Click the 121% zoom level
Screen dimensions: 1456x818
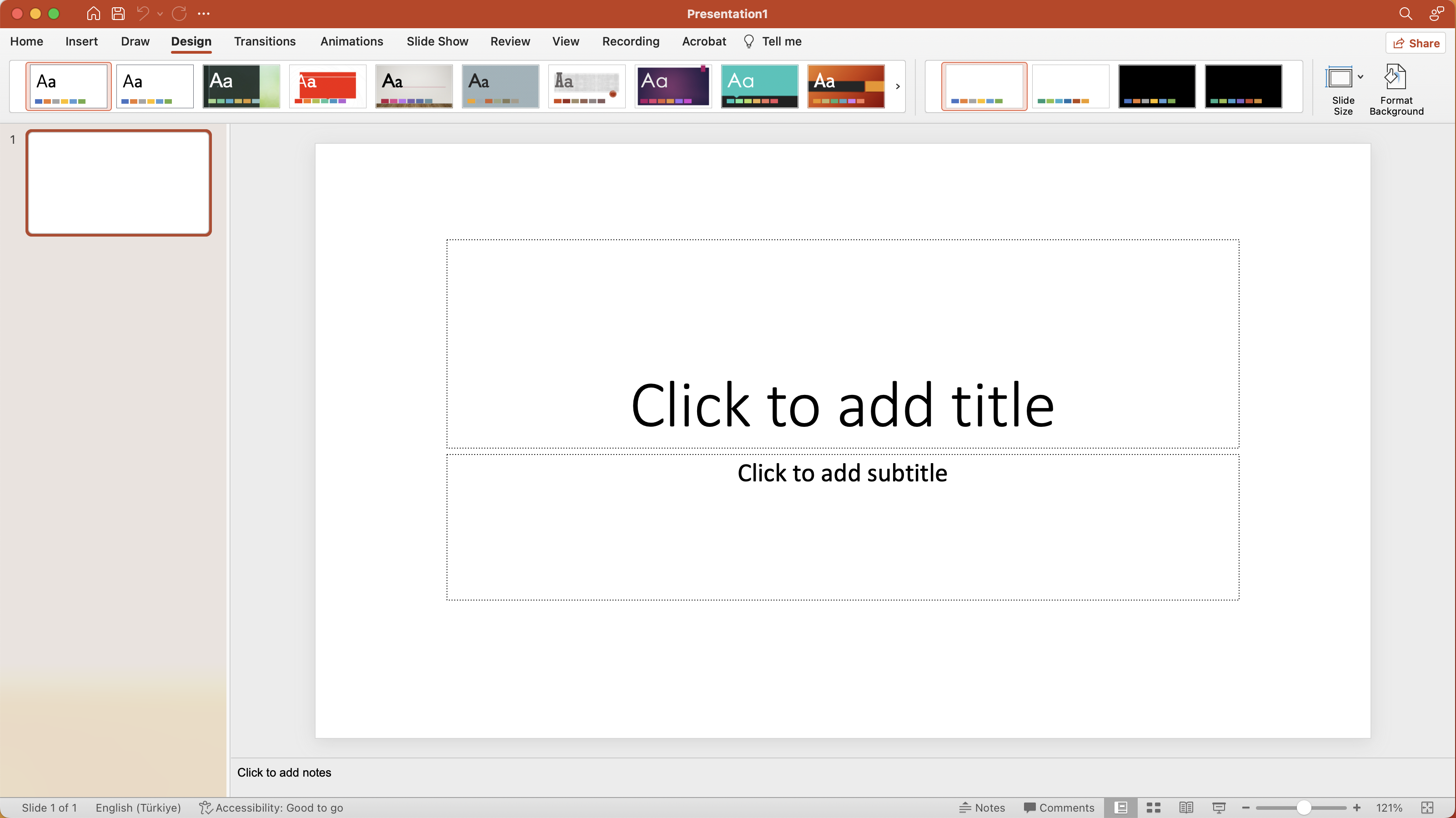coord(1389,807)
